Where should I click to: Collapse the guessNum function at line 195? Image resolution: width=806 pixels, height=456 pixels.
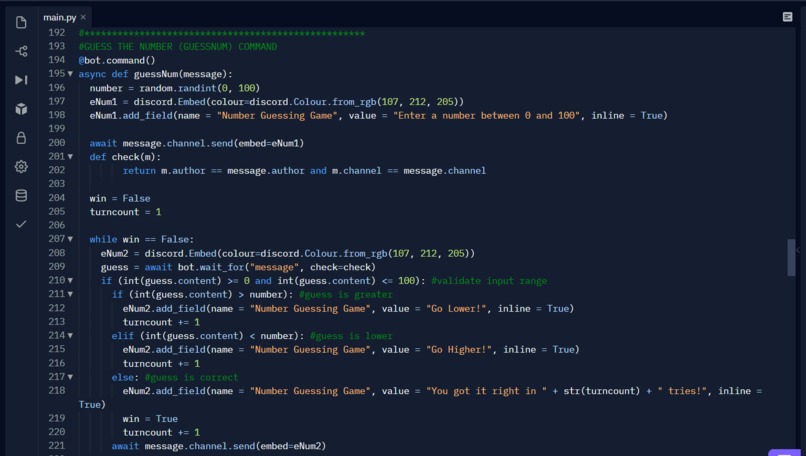70,74
